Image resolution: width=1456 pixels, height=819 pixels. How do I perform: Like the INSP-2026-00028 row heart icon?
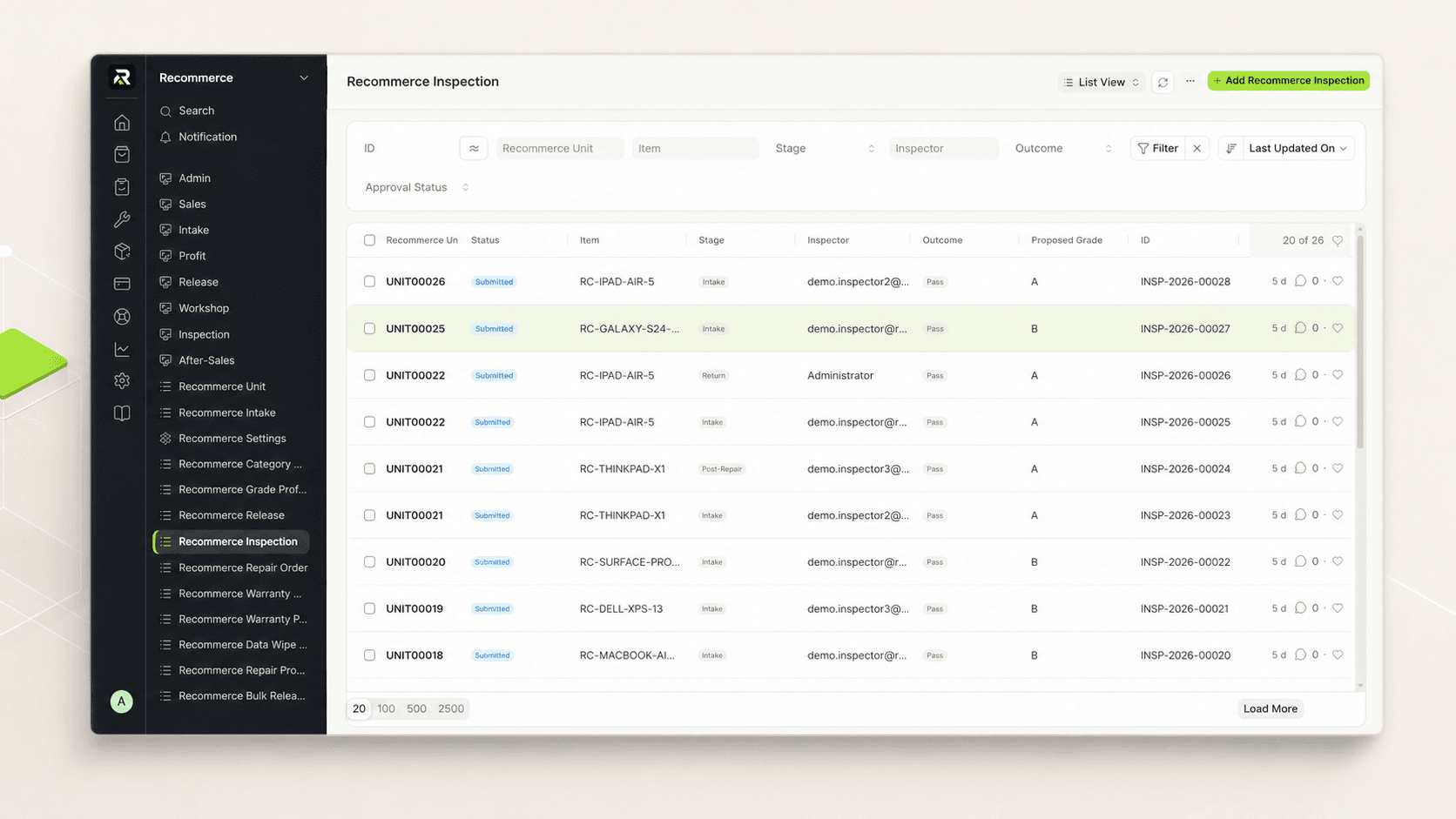pos(1338,281)
